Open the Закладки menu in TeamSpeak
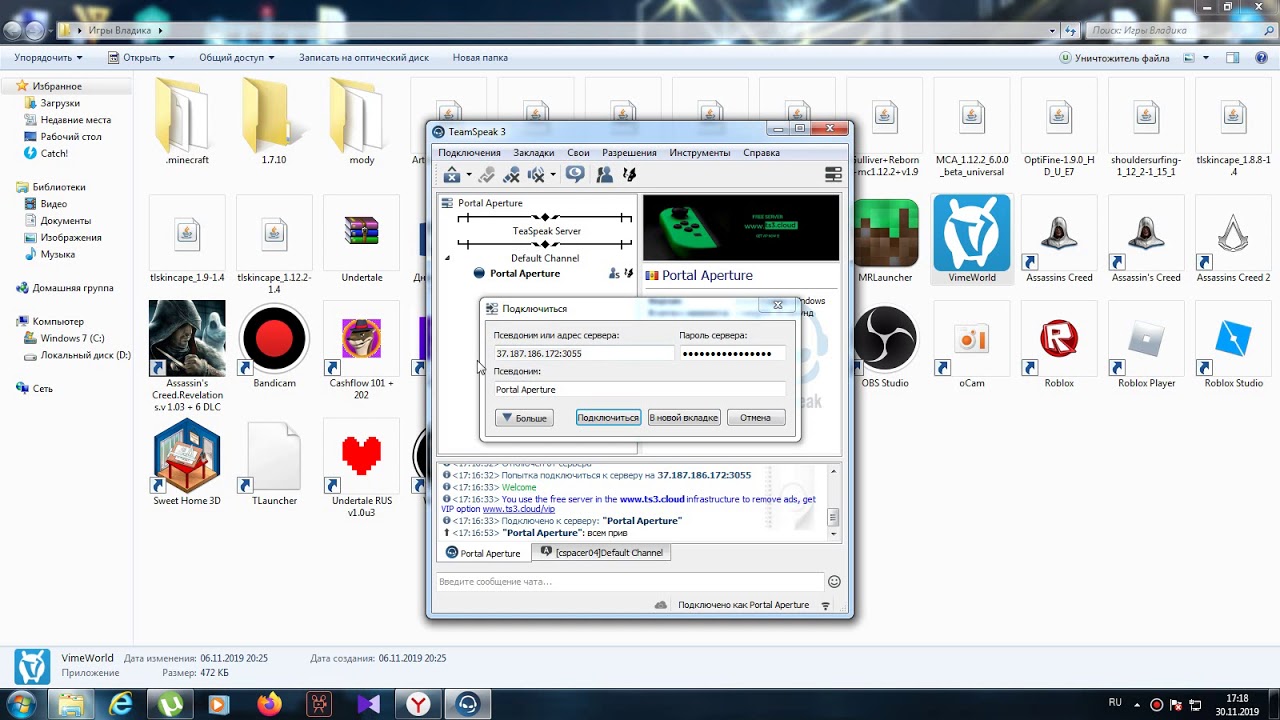The height and width of the screenshot is (720, 1280). [534, 153]
